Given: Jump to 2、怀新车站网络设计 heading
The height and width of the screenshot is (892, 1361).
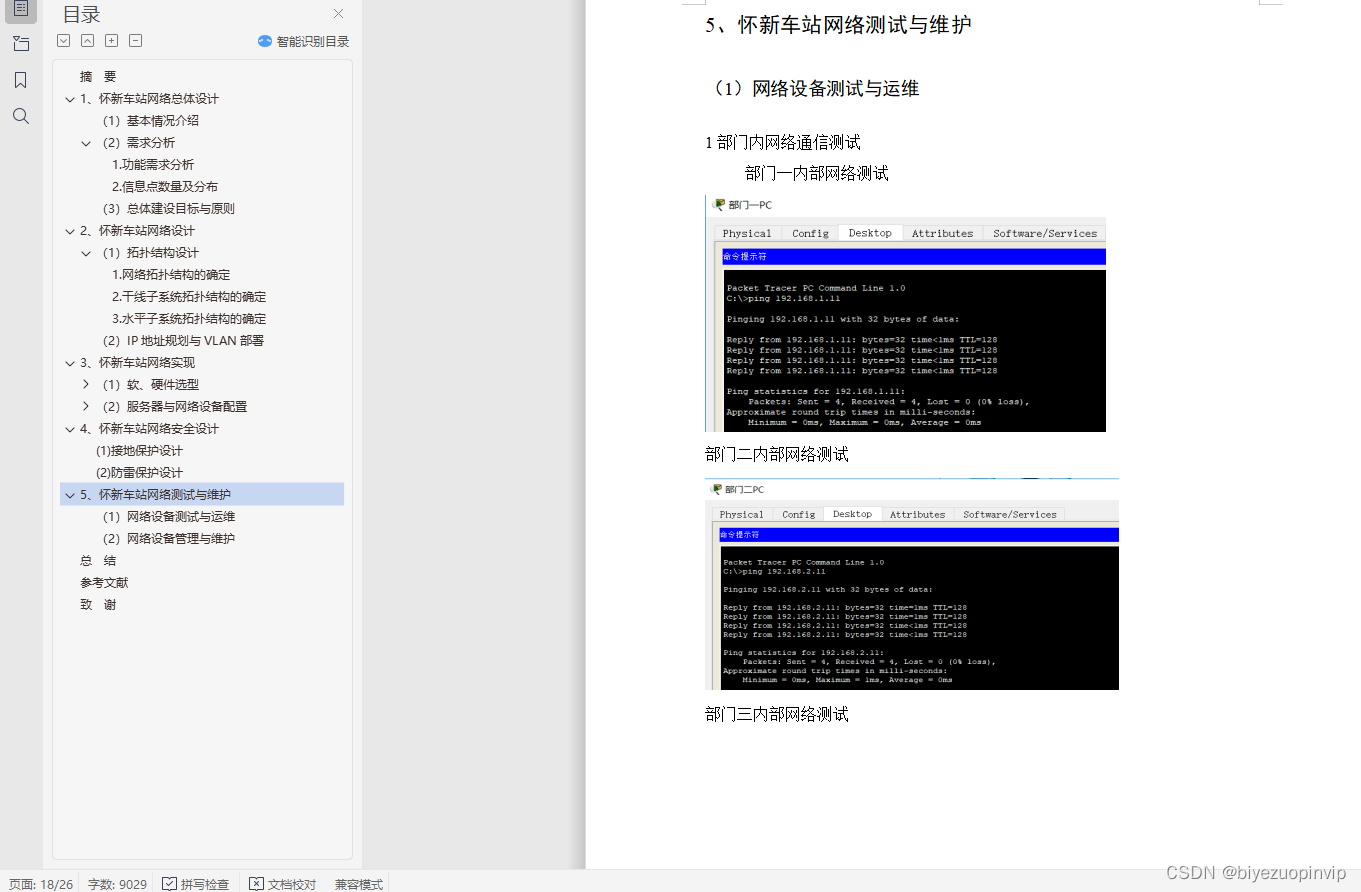Looking at the screenshot, I should [137, 231].
